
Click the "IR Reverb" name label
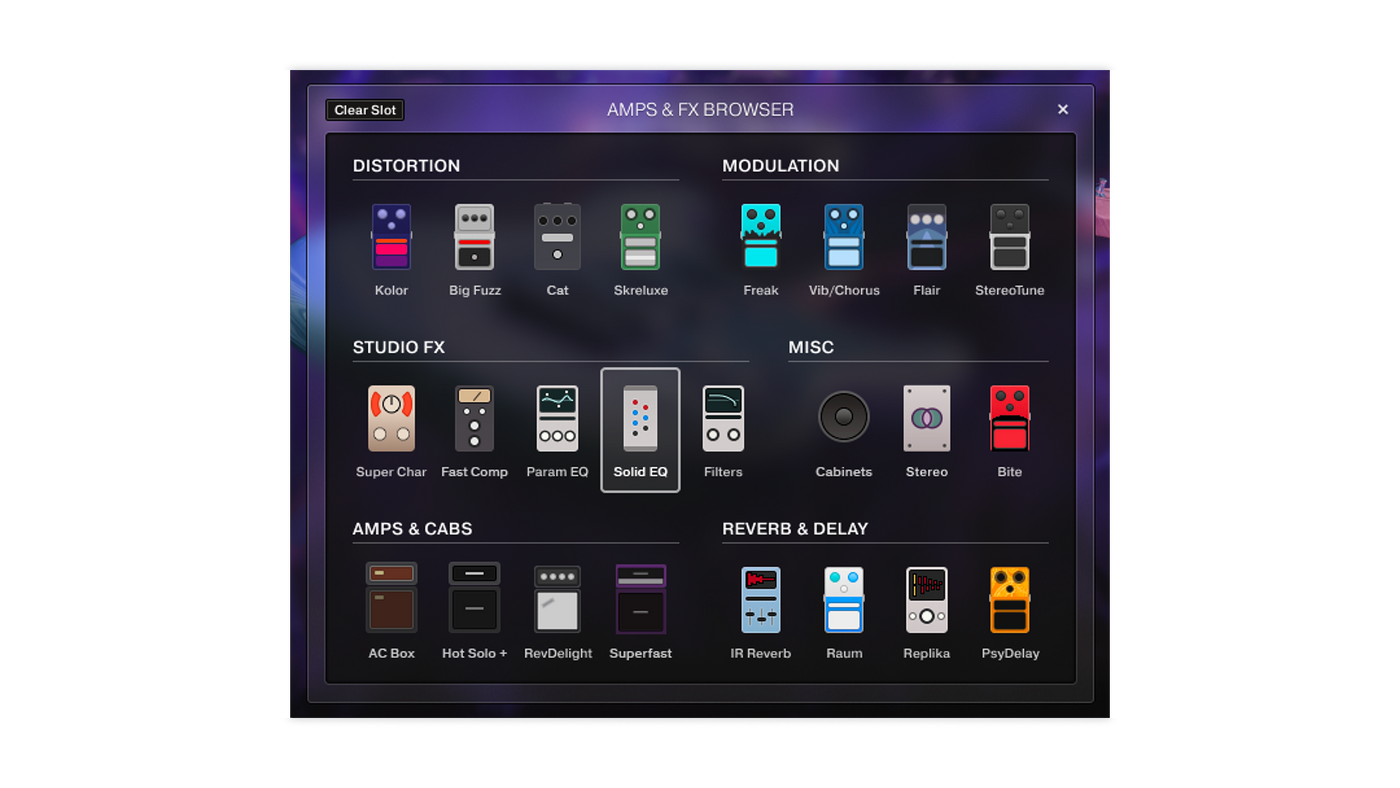point(761,654)
